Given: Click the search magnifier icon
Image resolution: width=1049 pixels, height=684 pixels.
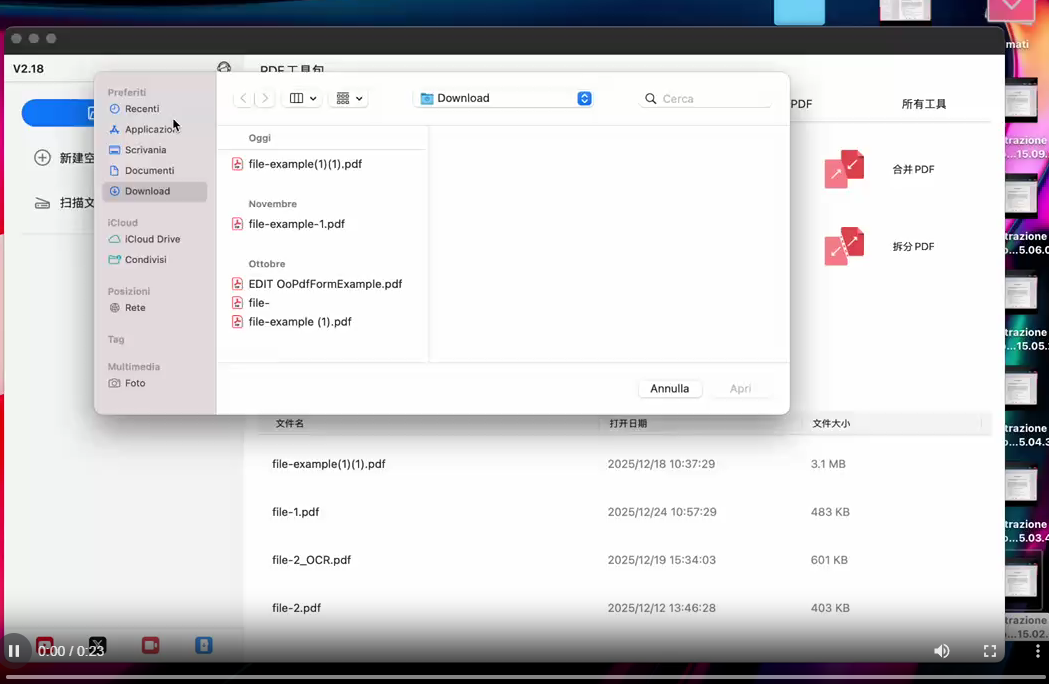Looking at the screenshot, I should pyautogui.click(x=650, y=98).
